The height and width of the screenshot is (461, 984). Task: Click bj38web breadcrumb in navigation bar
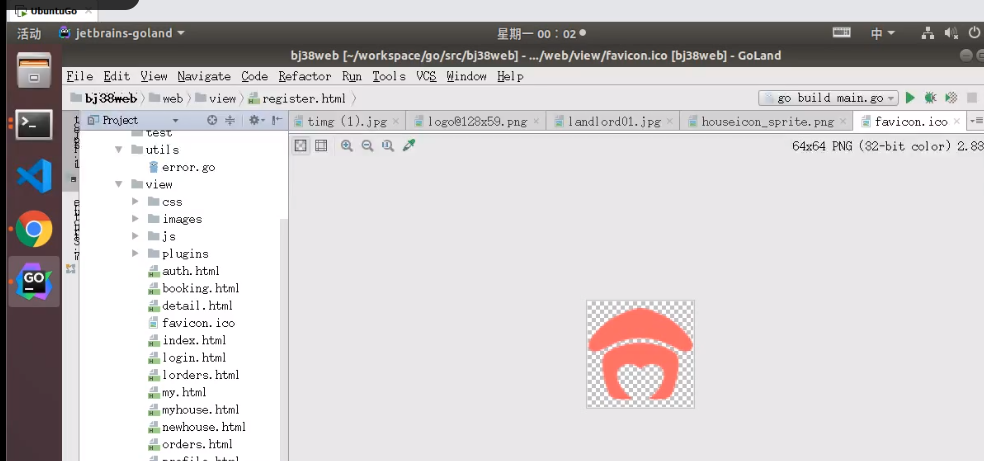click(x=104, y=98)
